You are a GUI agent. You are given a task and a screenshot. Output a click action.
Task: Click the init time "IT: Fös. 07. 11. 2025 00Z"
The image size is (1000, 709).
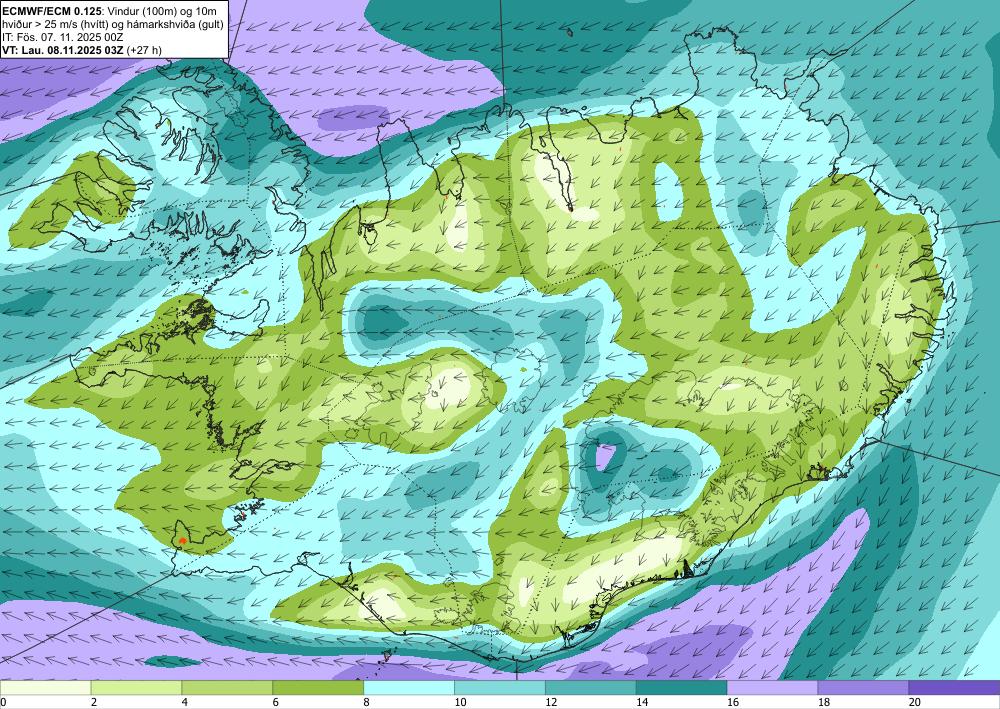[62, 37]
